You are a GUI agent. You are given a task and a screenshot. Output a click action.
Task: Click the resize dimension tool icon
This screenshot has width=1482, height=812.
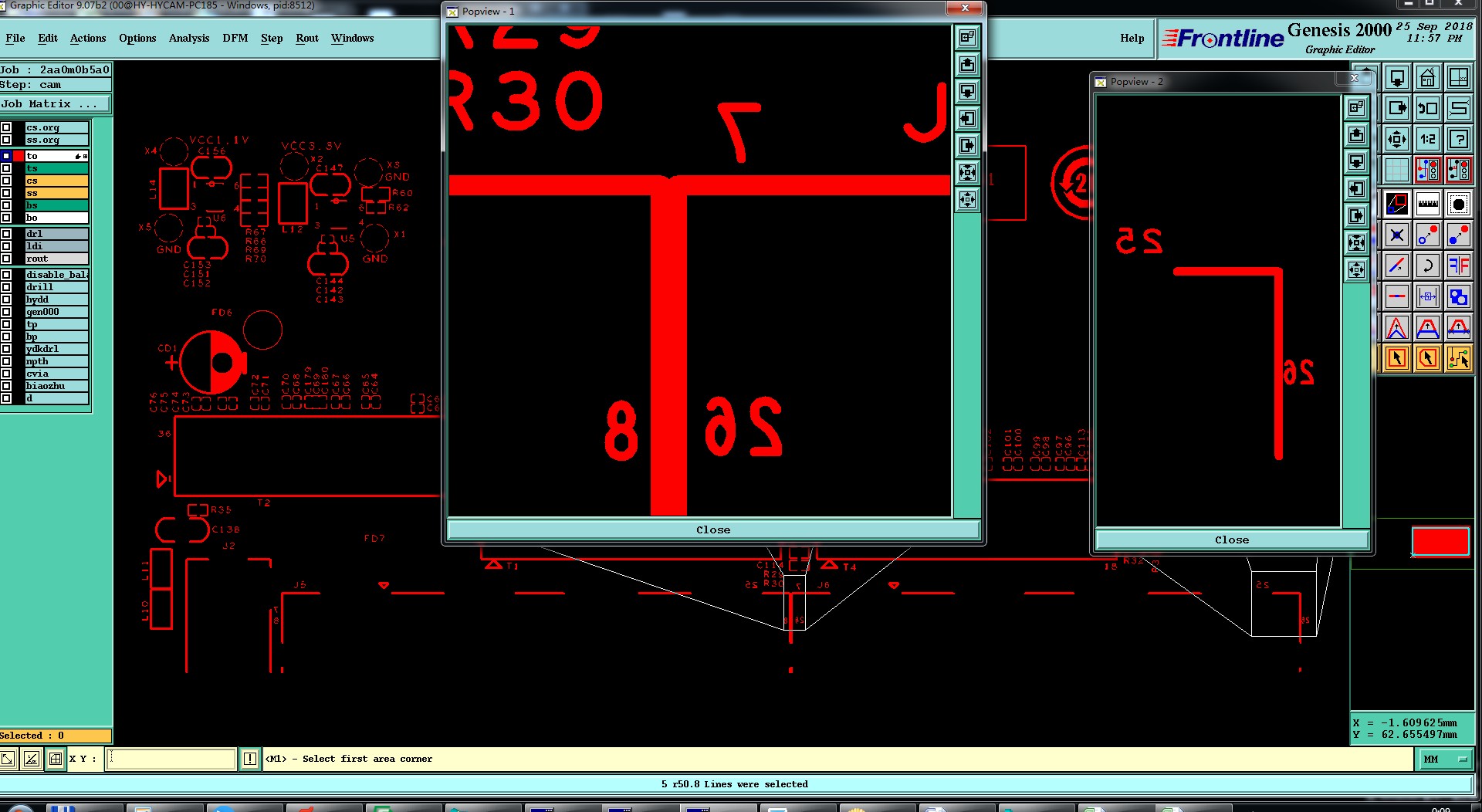tap(1427, 296)
